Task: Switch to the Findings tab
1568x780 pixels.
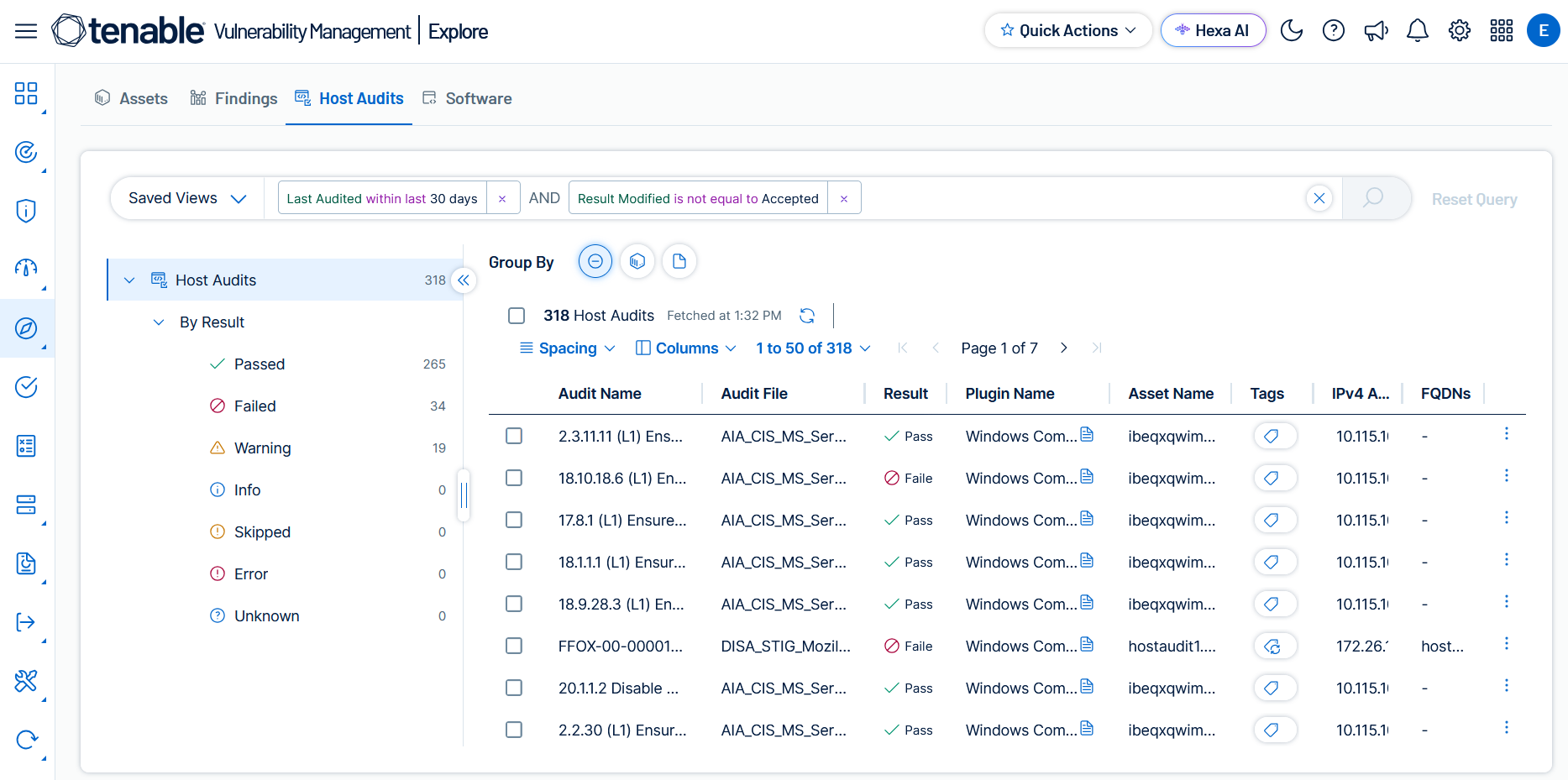Action: 233,98
